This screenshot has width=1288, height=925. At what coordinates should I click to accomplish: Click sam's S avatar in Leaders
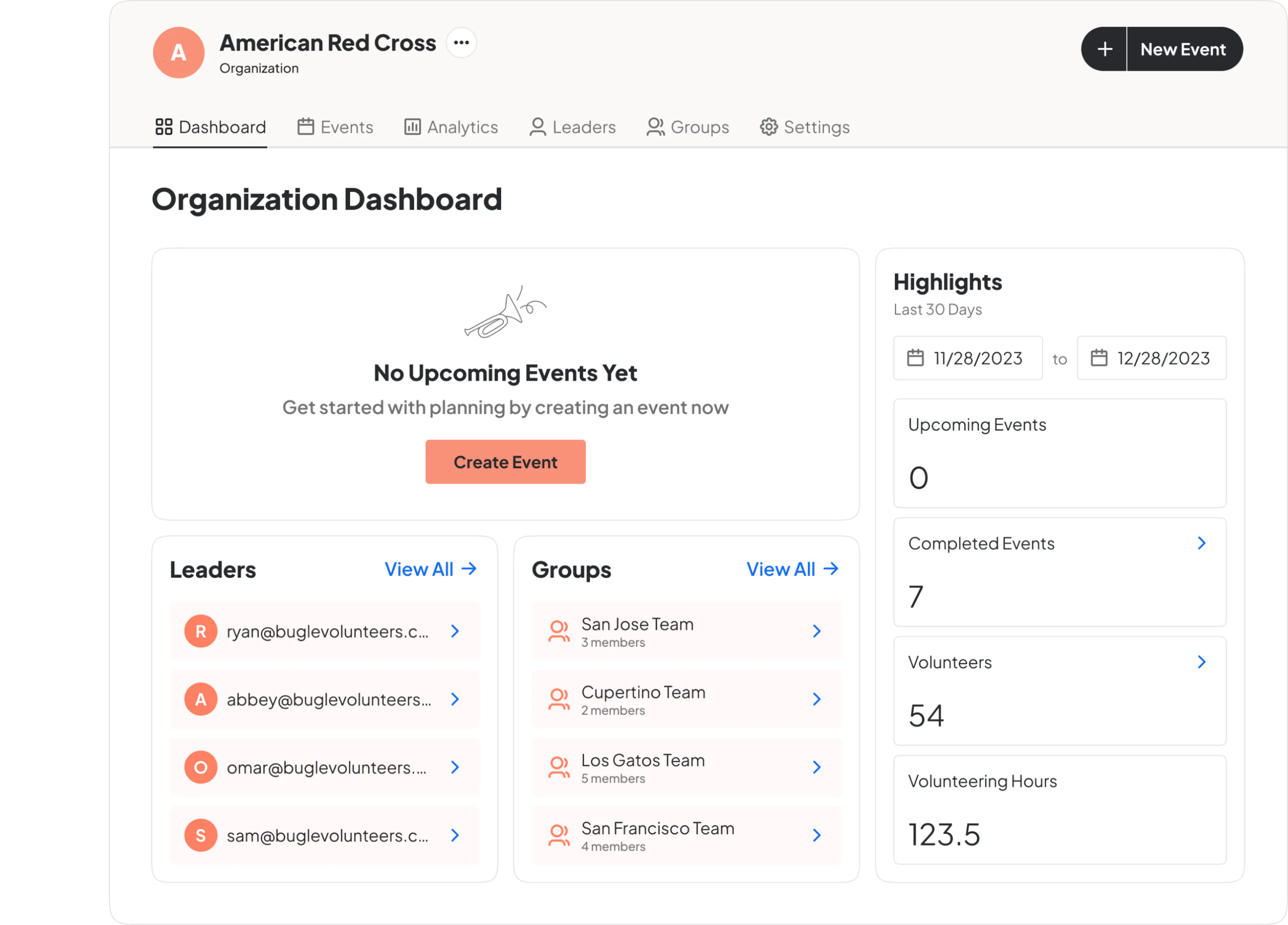click(x=201, y=836)
